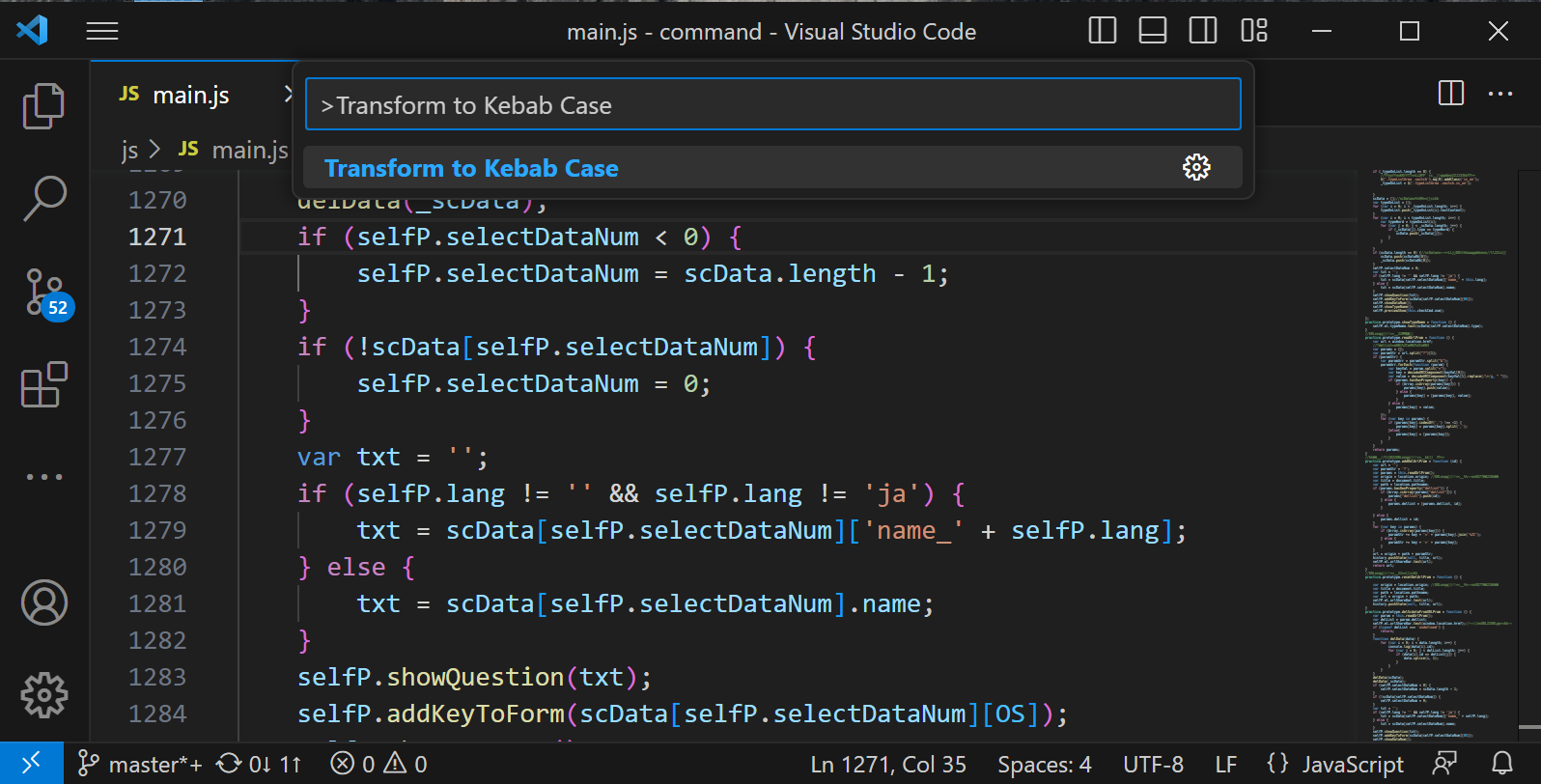Click scData.length on line 1272
The width and height of the screenshot is (1541, 784).
click(x=780, y=273)
